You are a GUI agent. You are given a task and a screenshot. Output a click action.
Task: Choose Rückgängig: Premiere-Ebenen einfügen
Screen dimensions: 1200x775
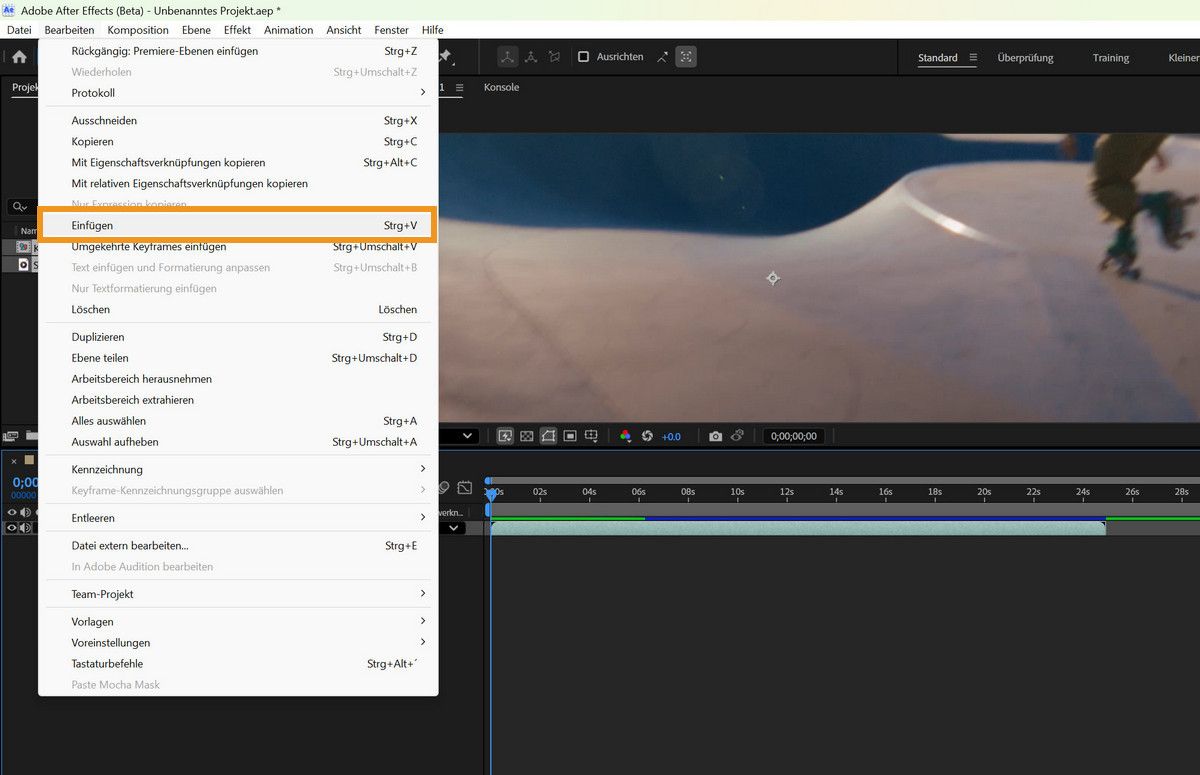point(238,51)
